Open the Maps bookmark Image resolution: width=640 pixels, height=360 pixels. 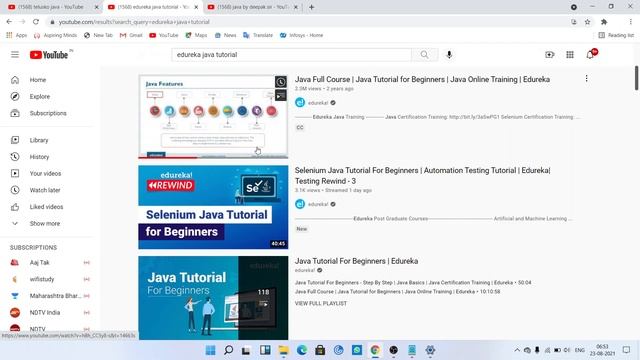click(196, 36)
